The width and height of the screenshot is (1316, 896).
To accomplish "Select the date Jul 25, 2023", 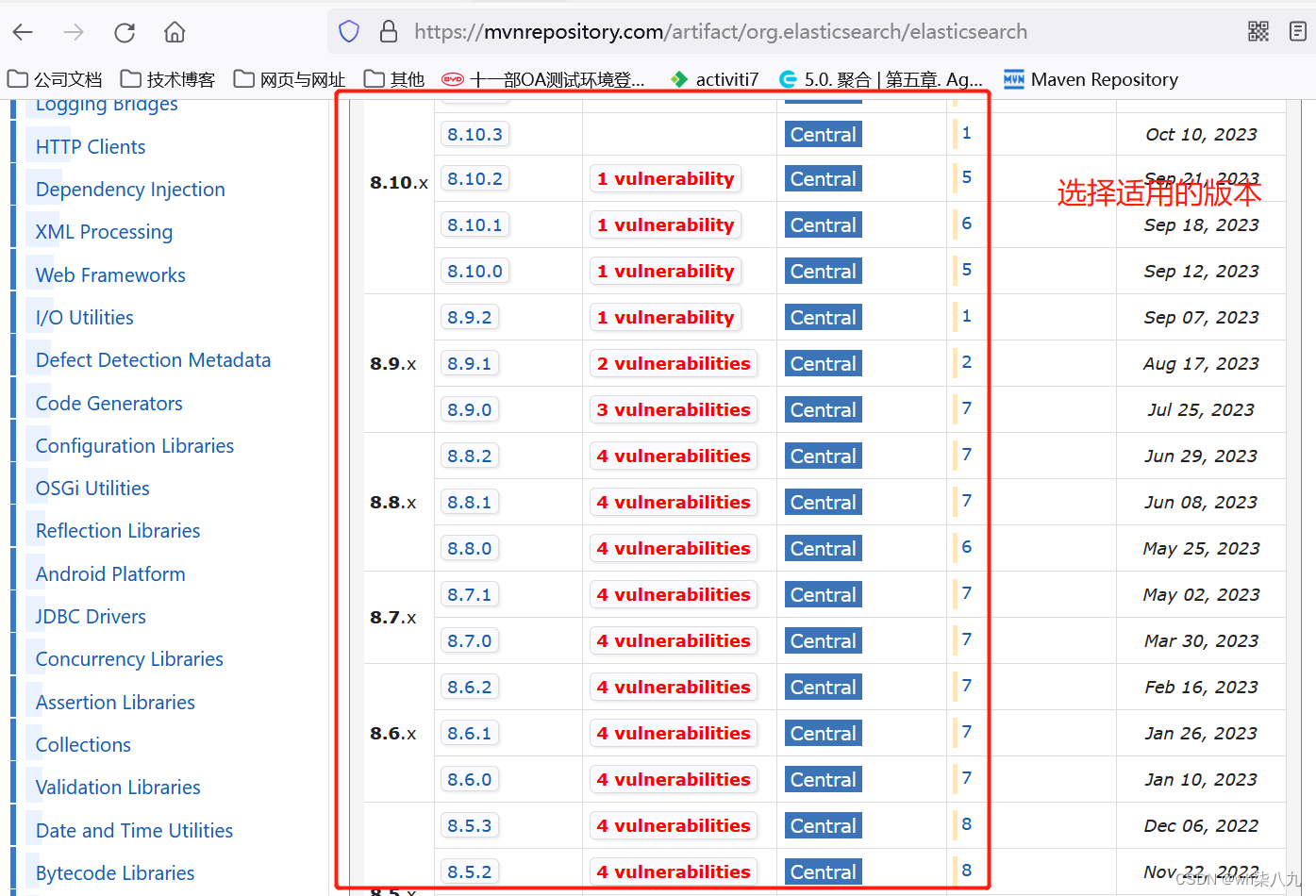I will pos(1201,409).
